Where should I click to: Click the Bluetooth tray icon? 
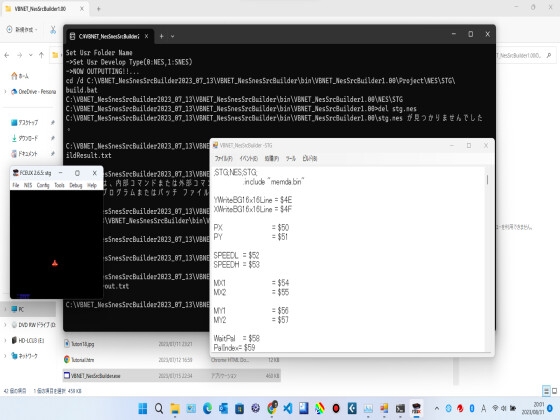(x=472, y=408)
